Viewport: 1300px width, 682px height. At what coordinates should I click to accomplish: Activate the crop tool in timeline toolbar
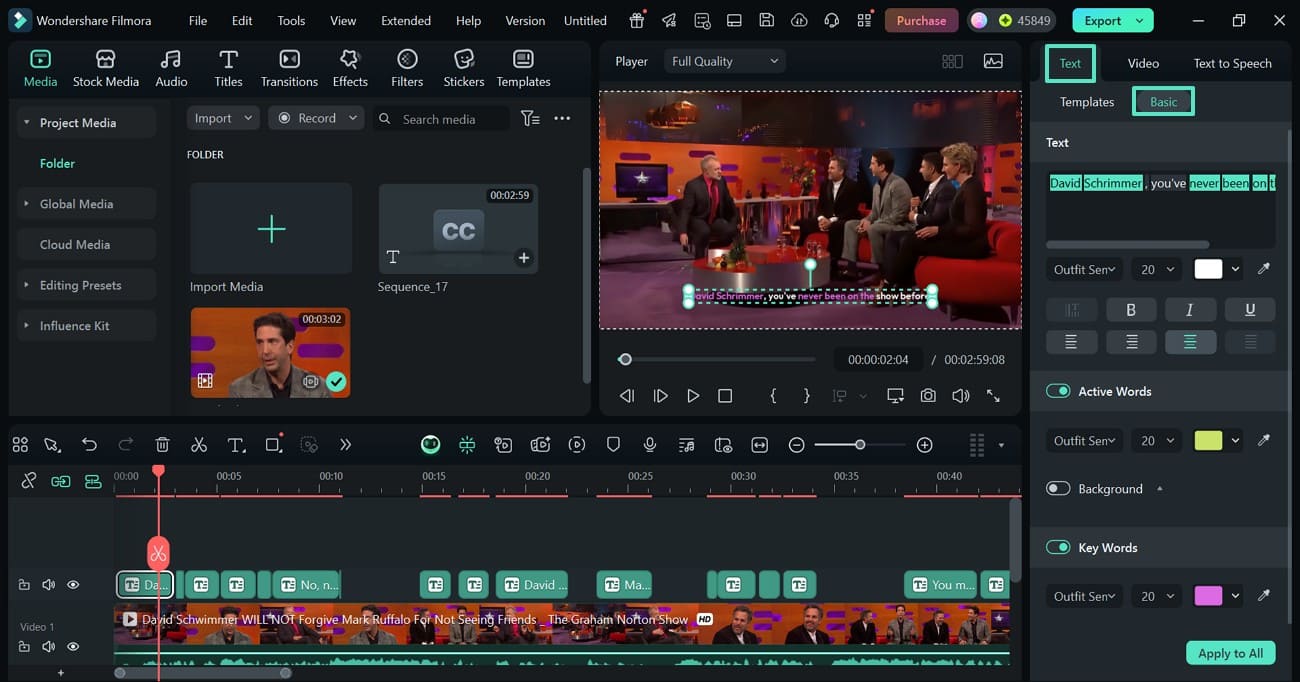click(x=273, y=445)
